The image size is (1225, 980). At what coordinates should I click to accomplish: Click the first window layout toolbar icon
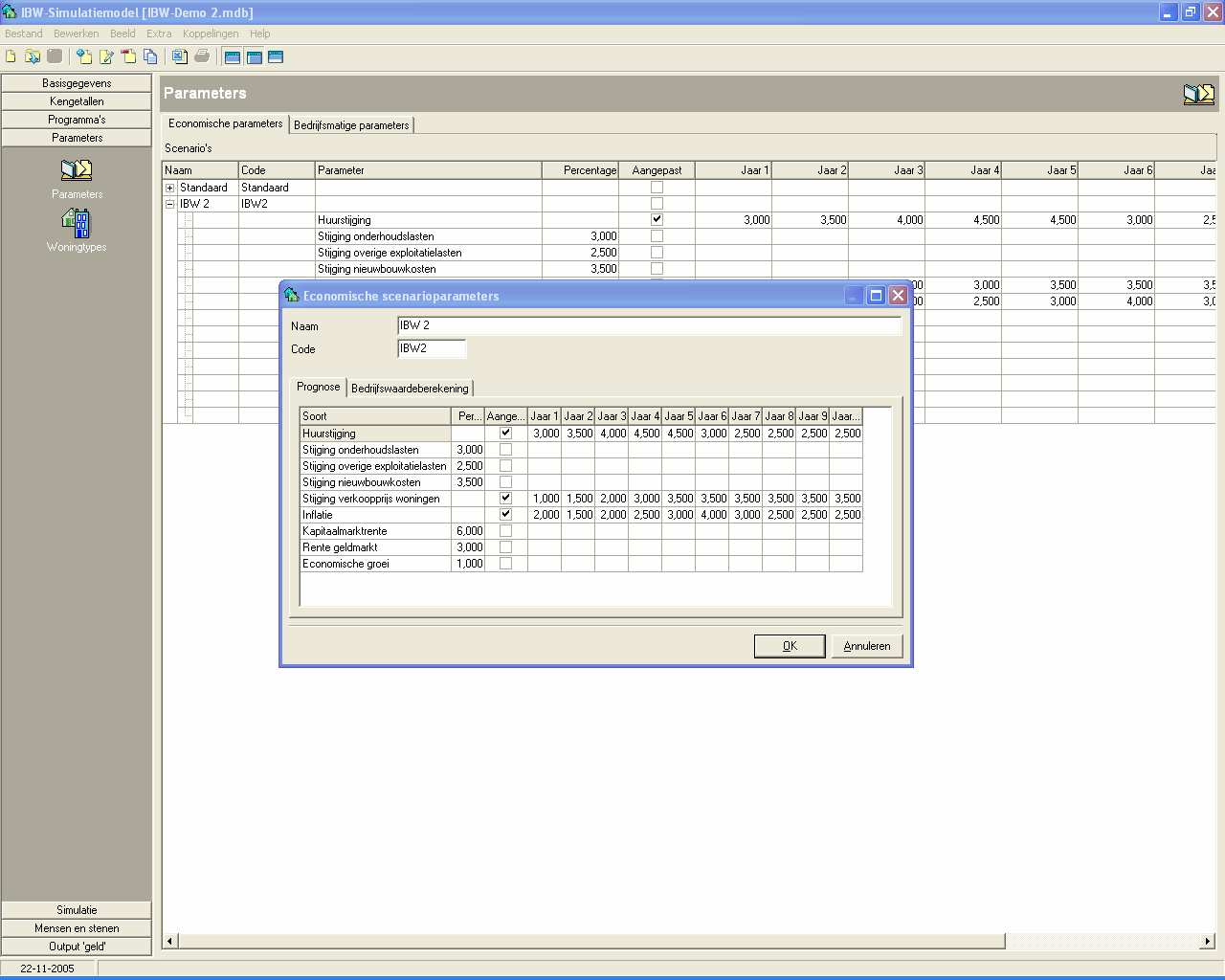tap(232, 56)
